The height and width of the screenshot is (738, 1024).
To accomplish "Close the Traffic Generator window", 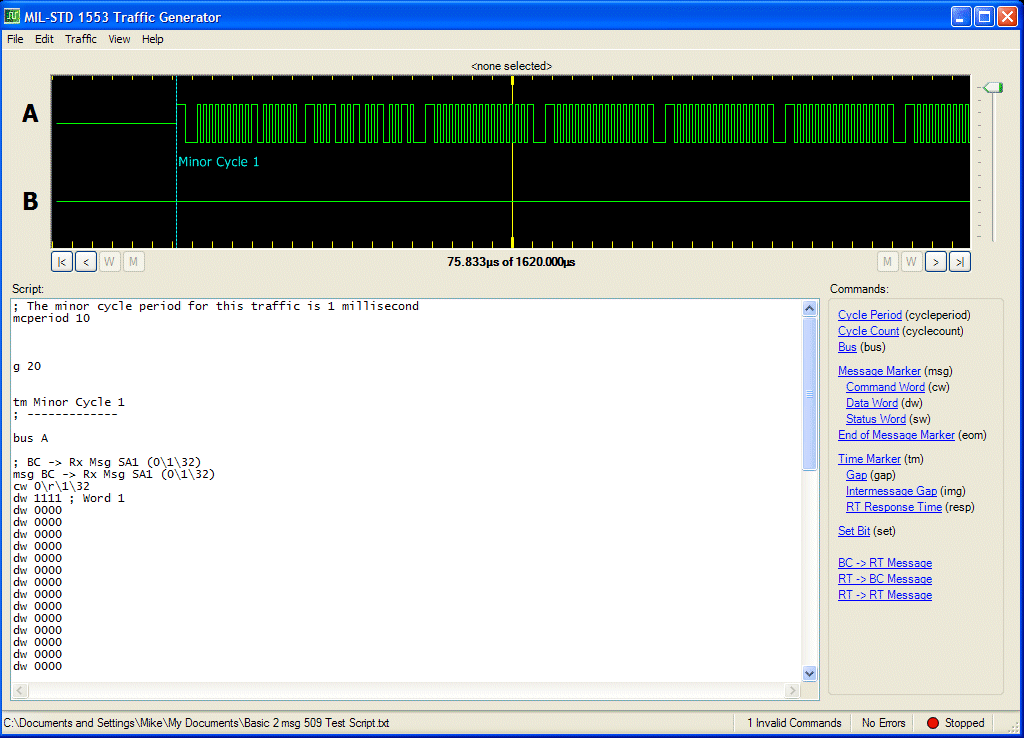I will point(1007,16).
